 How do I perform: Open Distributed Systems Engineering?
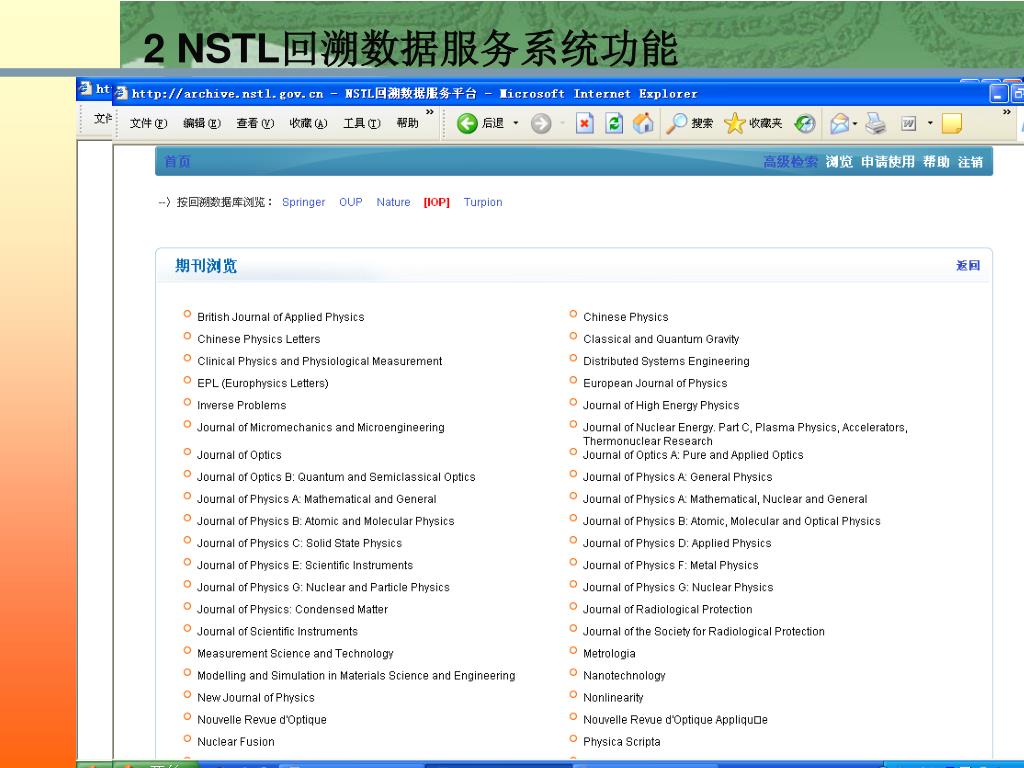click(666, 361)
